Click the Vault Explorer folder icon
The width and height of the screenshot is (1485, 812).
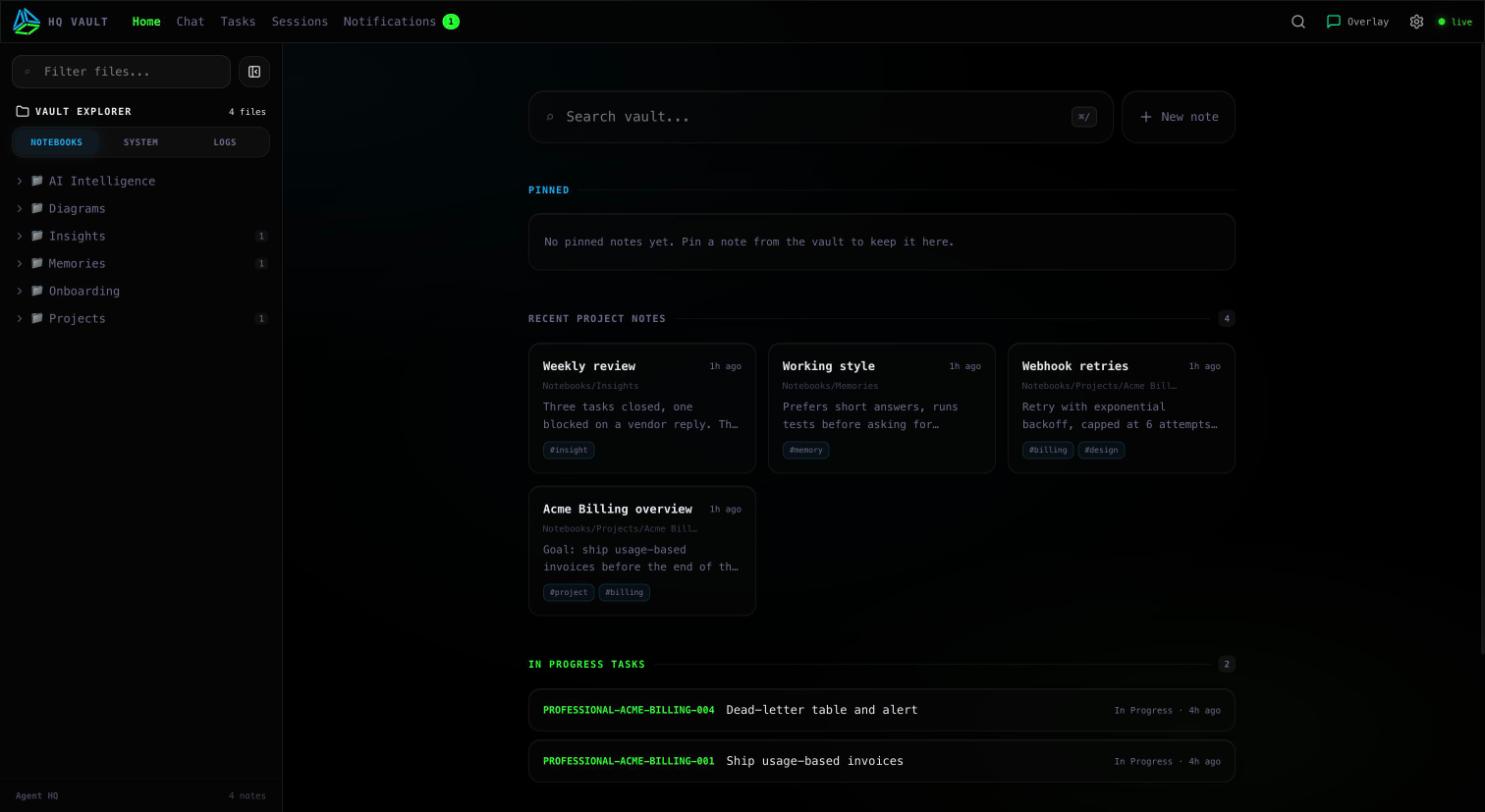point(22,111)
